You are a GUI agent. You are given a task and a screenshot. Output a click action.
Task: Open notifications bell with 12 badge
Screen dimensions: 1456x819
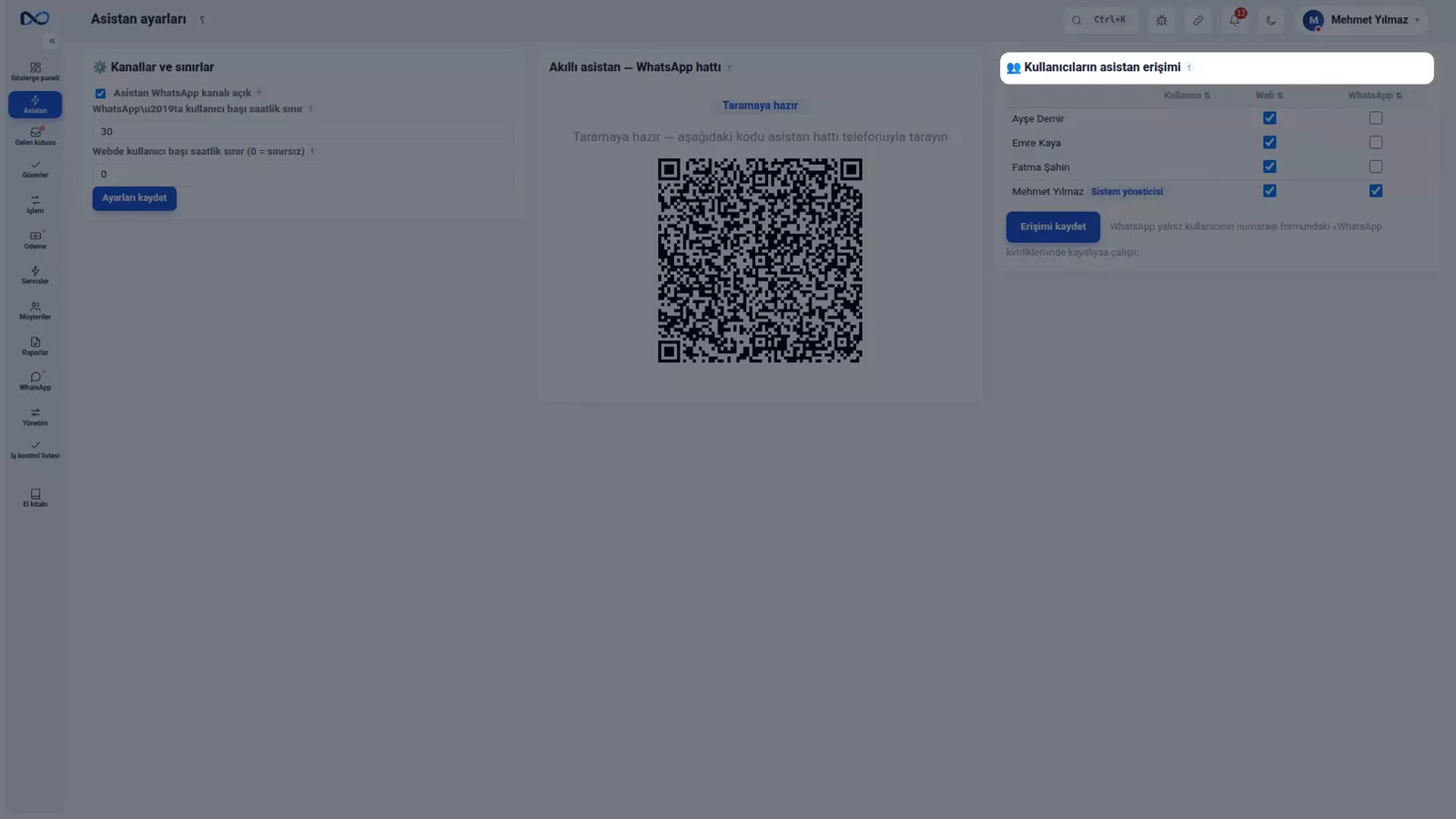(x=1235, y=20)
